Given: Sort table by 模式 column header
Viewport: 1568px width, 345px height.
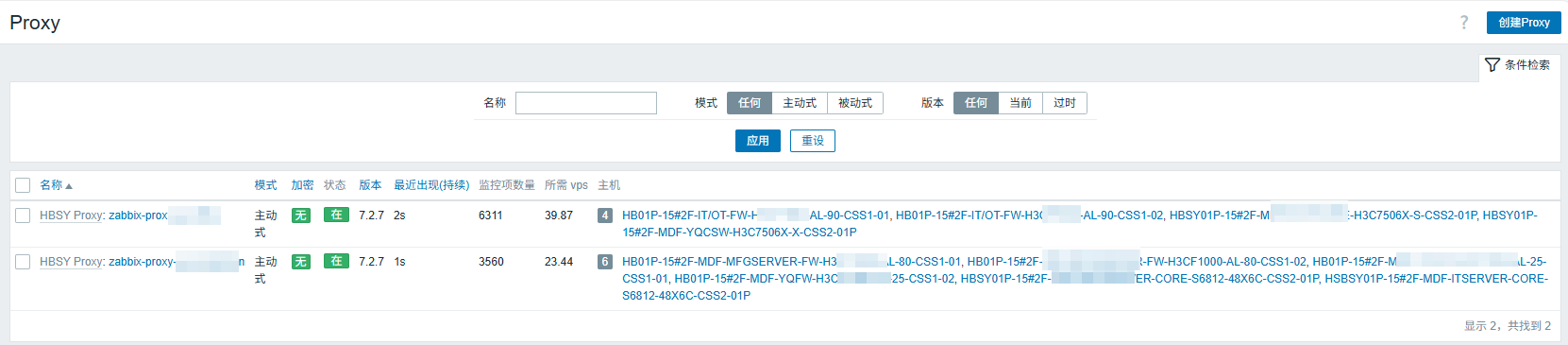Looking at the screenshot, I should coord(265,185).
